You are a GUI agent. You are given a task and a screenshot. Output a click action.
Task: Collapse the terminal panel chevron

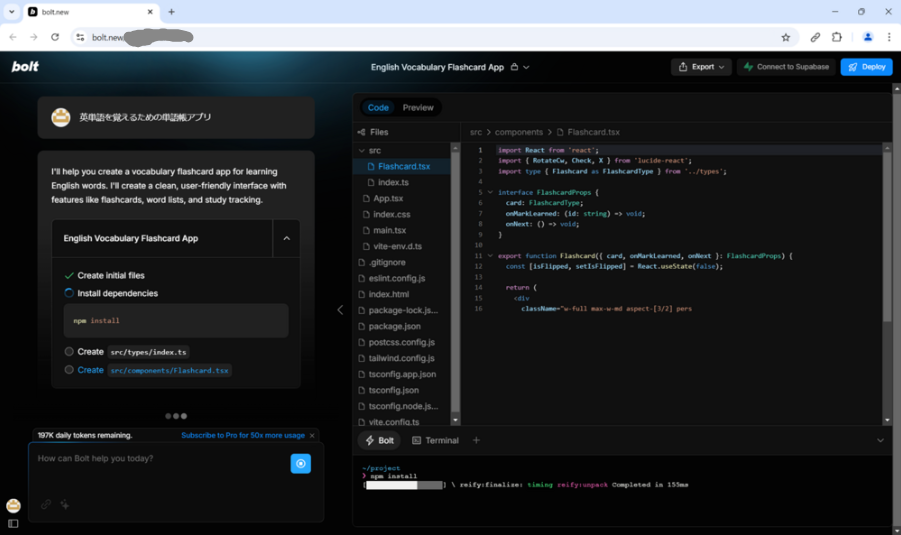click(x=880, y=441)
